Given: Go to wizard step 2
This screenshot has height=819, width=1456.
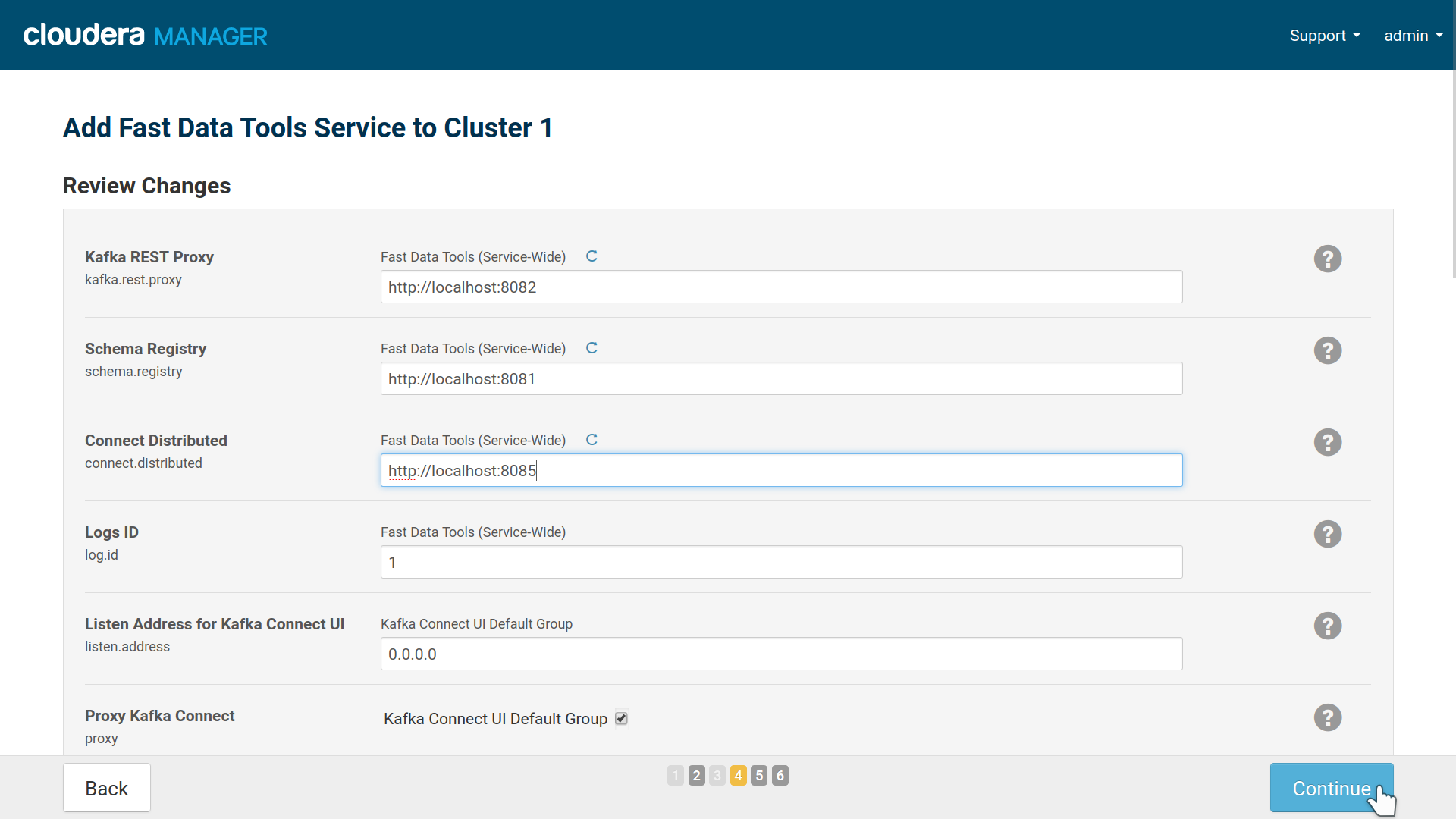Looking at the screenshot, I should [696, 775].
